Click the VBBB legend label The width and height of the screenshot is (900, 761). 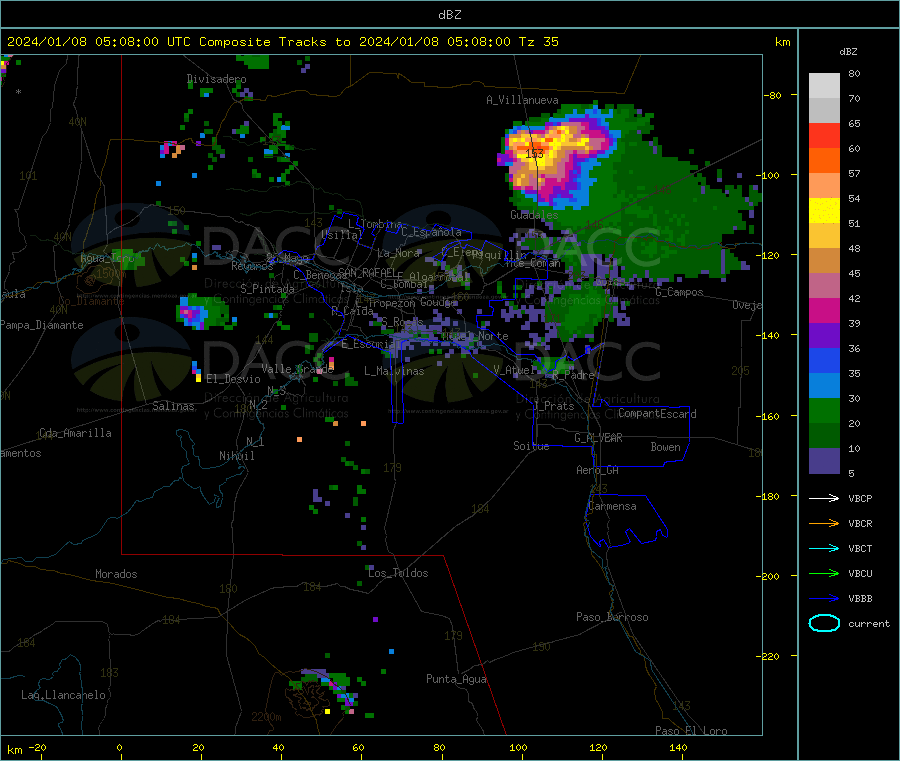click(x=860, y=598)
